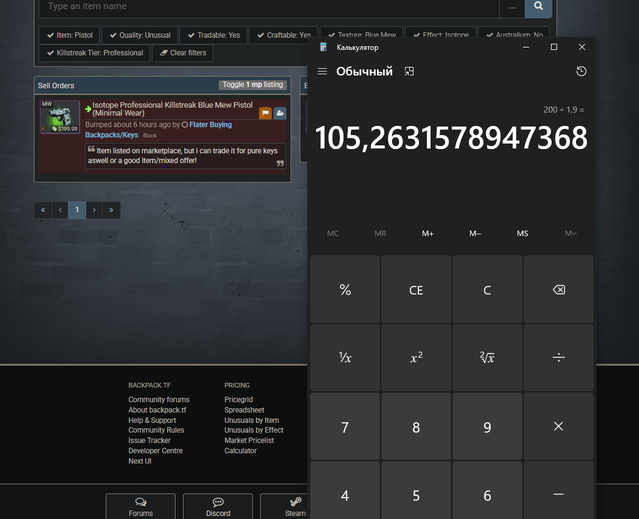Open Pricegrid footer link
Image resolution: width=639 pixels, height=519 pixels.
coord(238,400)
